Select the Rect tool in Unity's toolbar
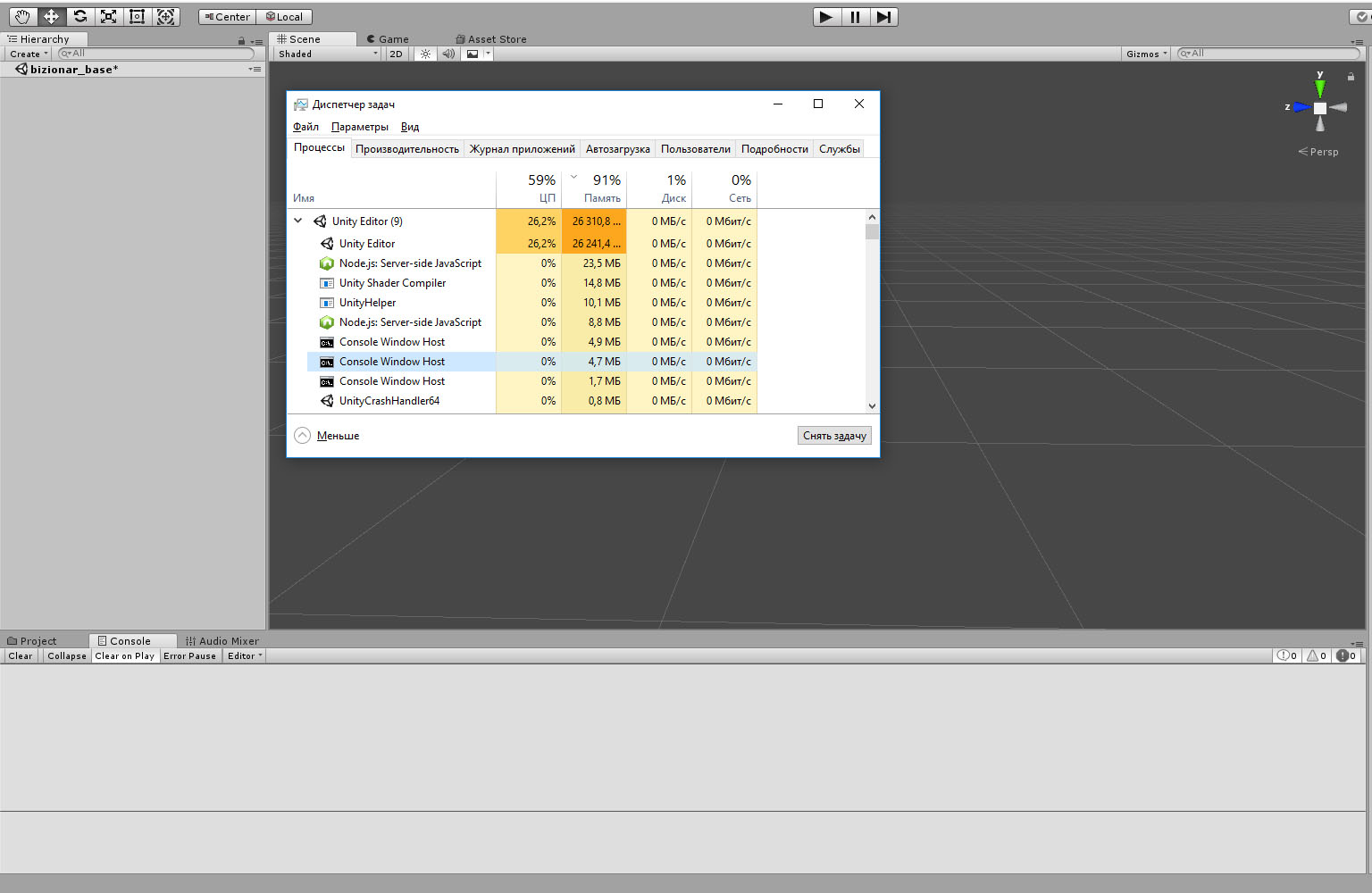1372x893 pixels. pos(138,16)
